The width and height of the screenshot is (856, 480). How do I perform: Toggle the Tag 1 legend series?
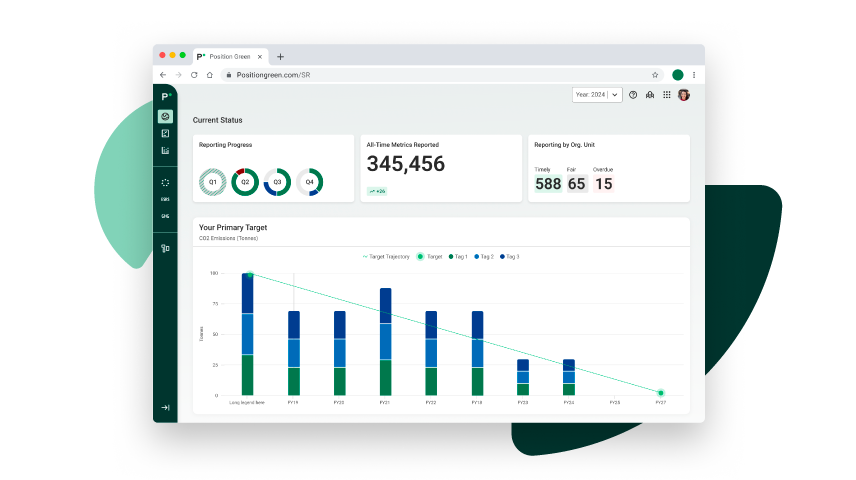point(459,257)
